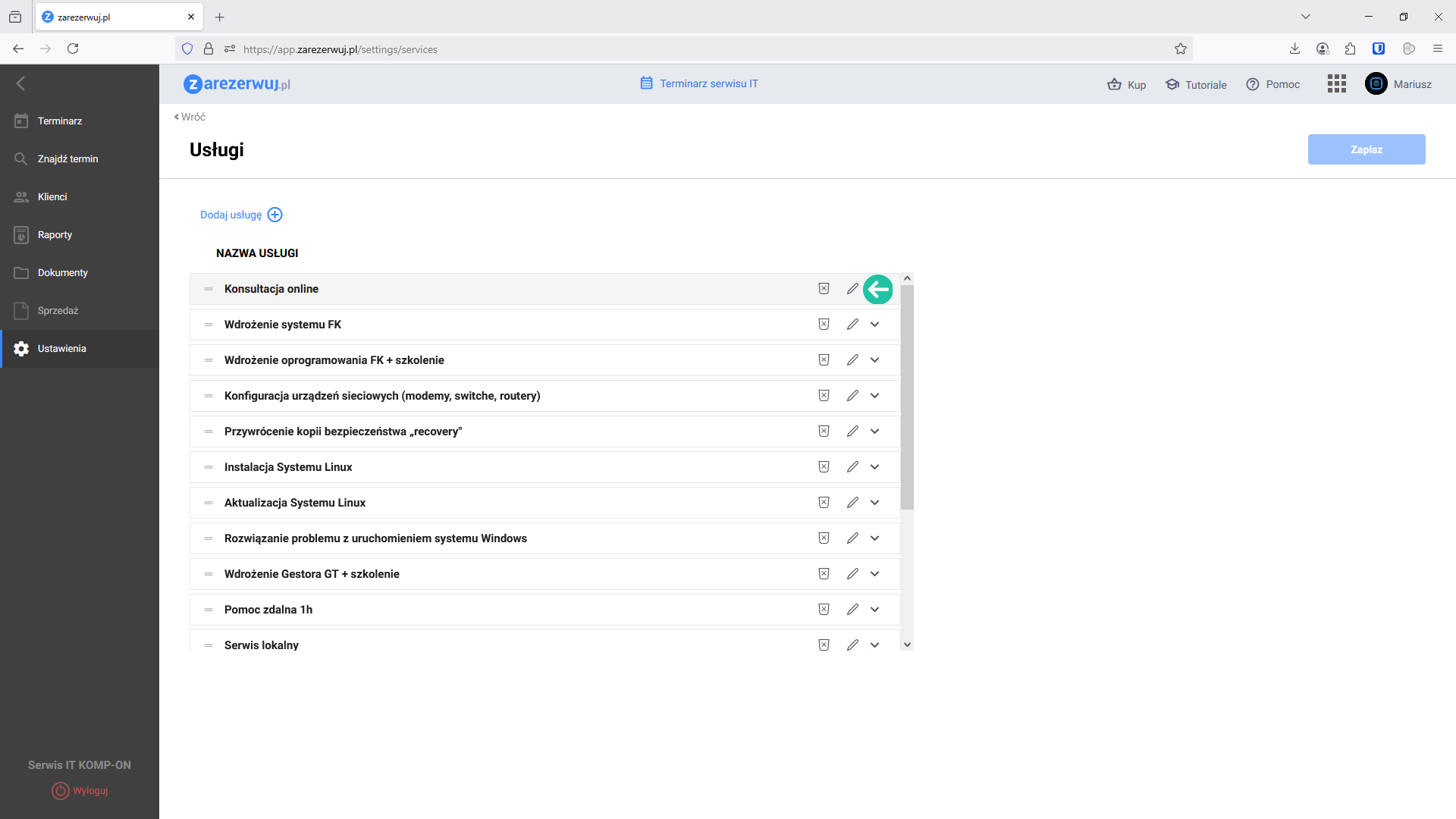Image resolution: width=1456 pixels, height=819 pixels.
Task: Delete Wdrożenie Gestora GT + szkolenie service
Action: tap(824, 574)
